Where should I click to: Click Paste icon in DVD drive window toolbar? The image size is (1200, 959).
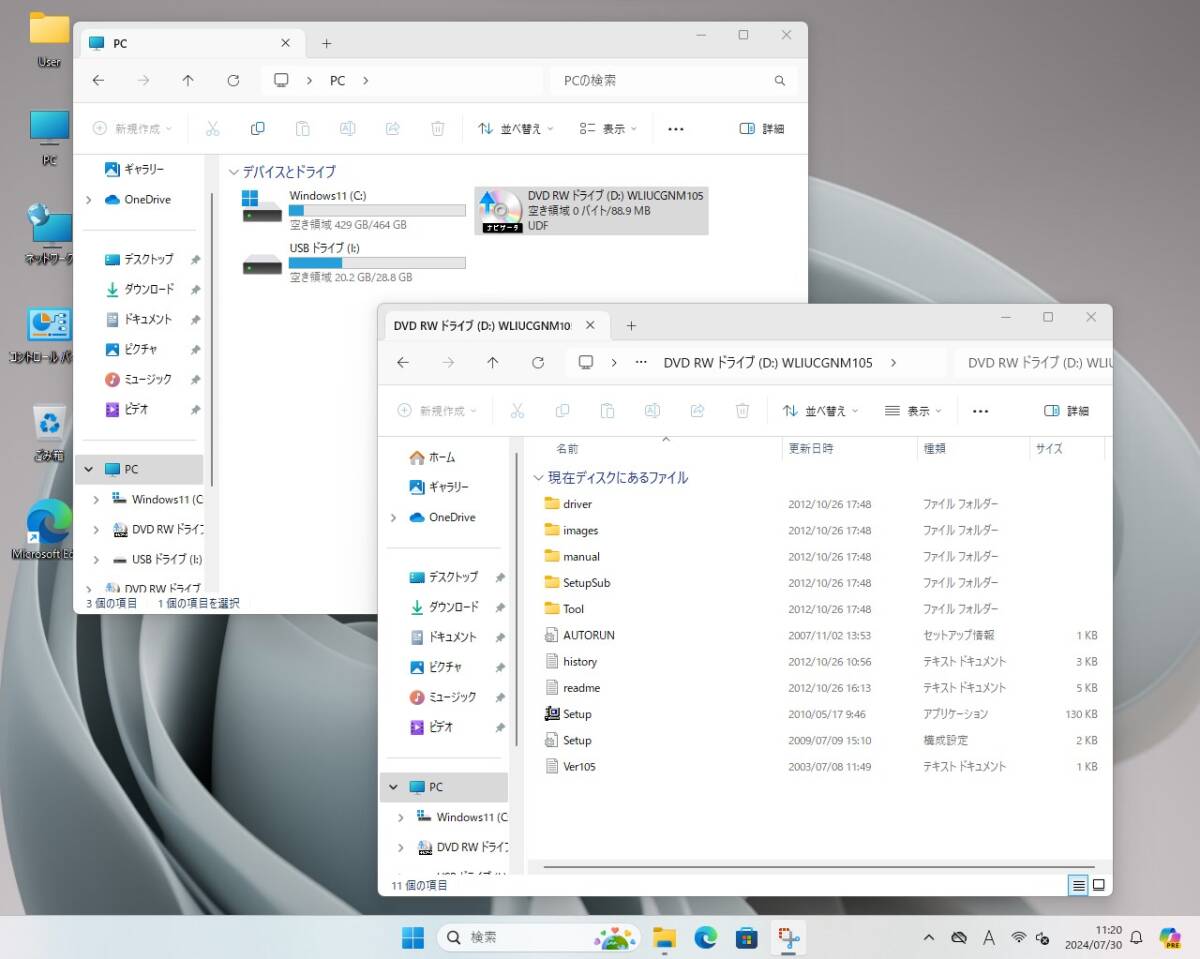pyautogui.click(x=607, y=411)
